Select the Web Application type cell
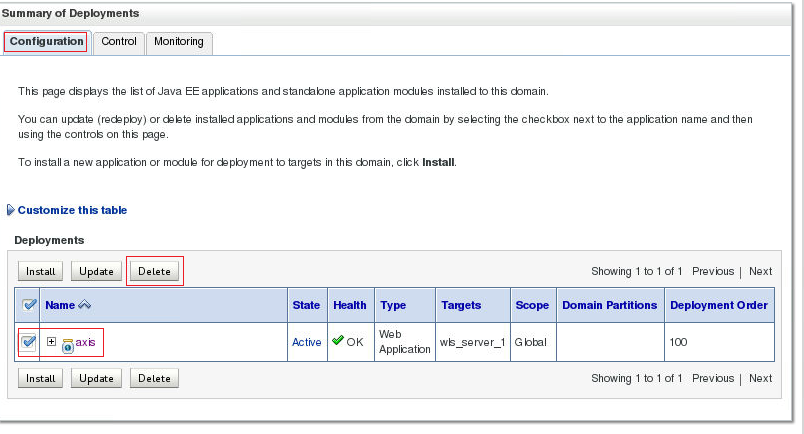Screen dimensions: 804x434 pos(405,342)
